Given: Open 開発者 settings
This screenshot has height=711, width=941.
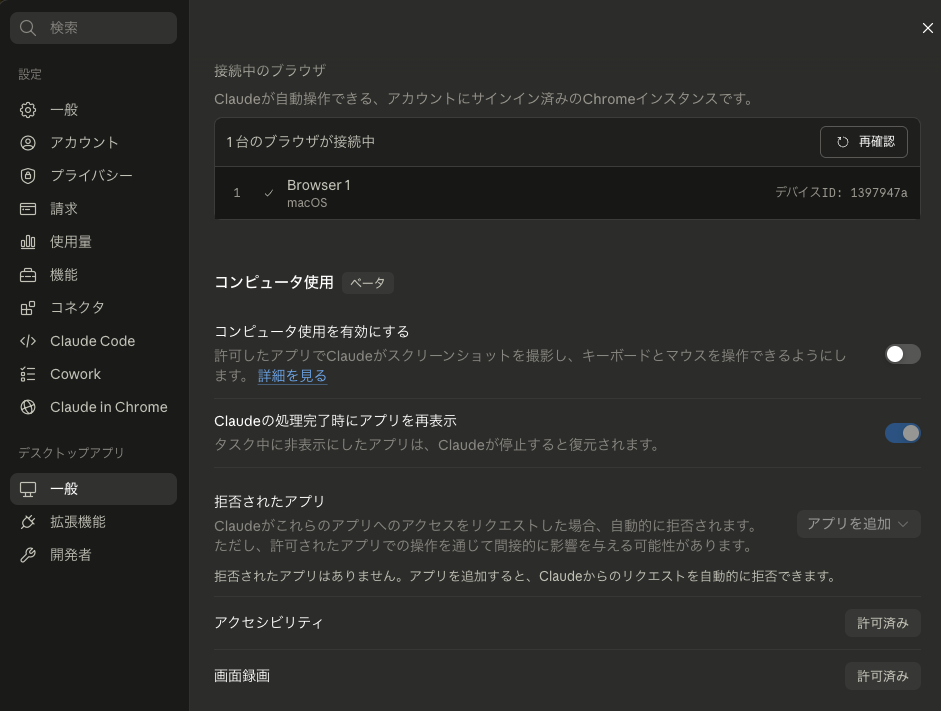Looking at the screenshot, I should pyautogui.click(x=93, y=555).
